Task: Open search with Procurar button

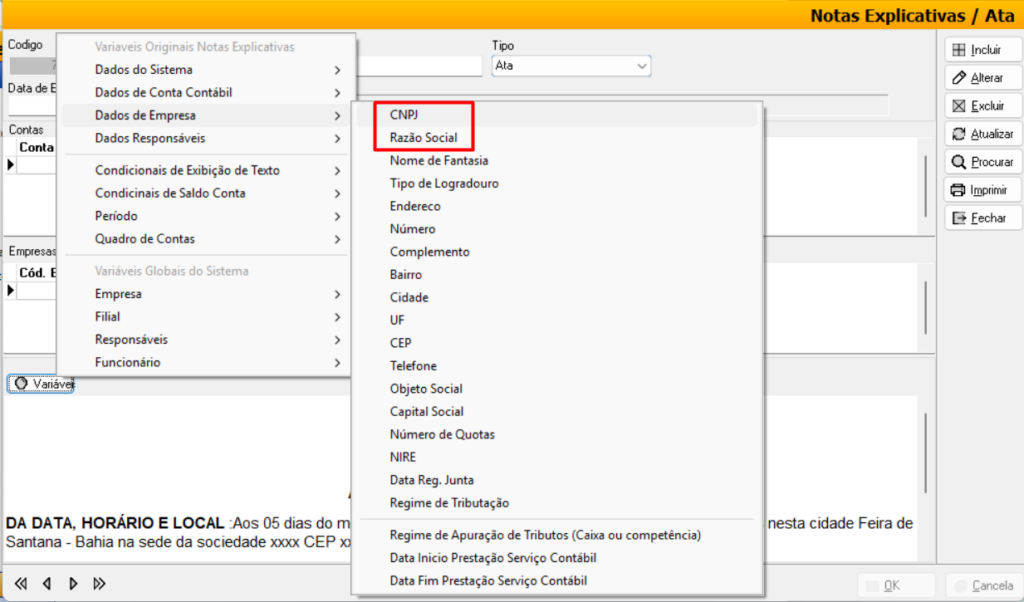Action: tap(980, 162)
